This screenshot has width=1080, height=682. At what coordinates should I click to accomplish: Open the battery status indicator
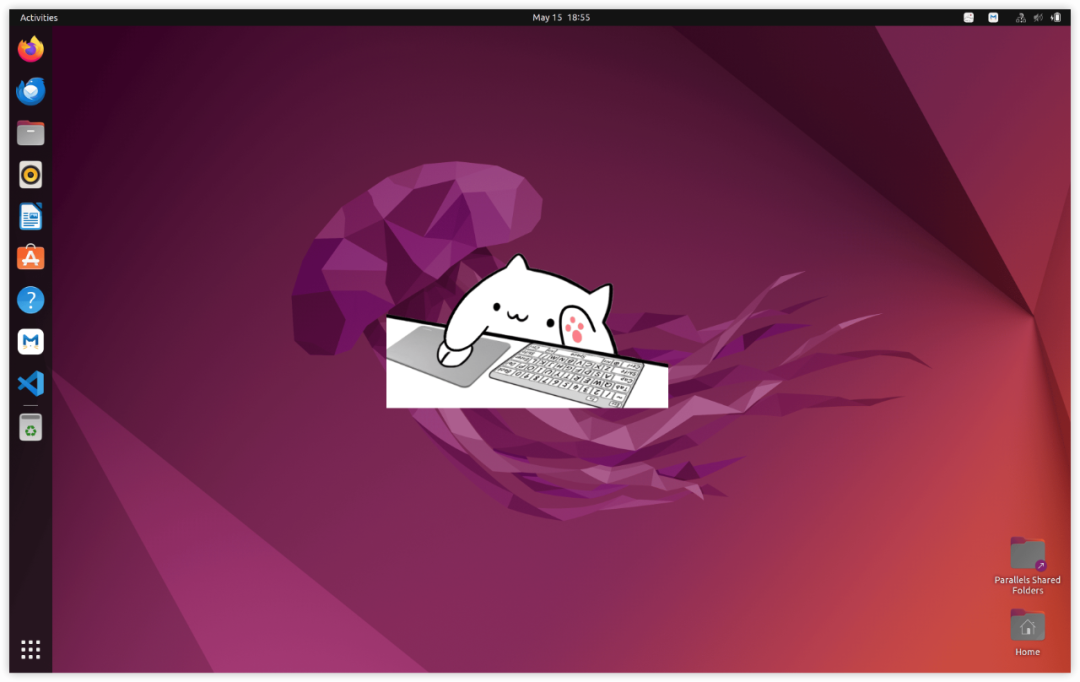[1056, 17]
